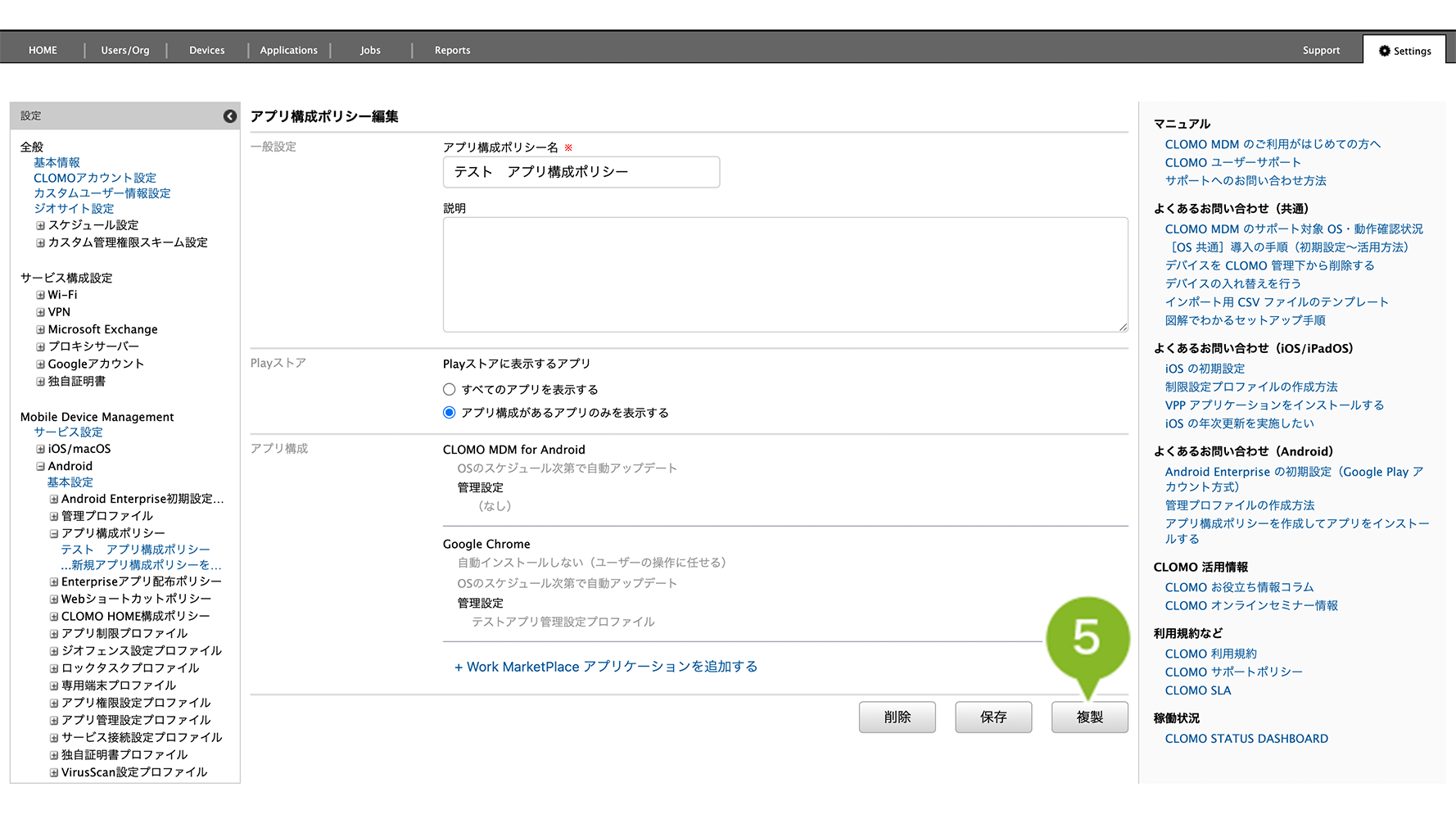
Task: Expand the Wi-Fi tree node
Action: [40, 295]
